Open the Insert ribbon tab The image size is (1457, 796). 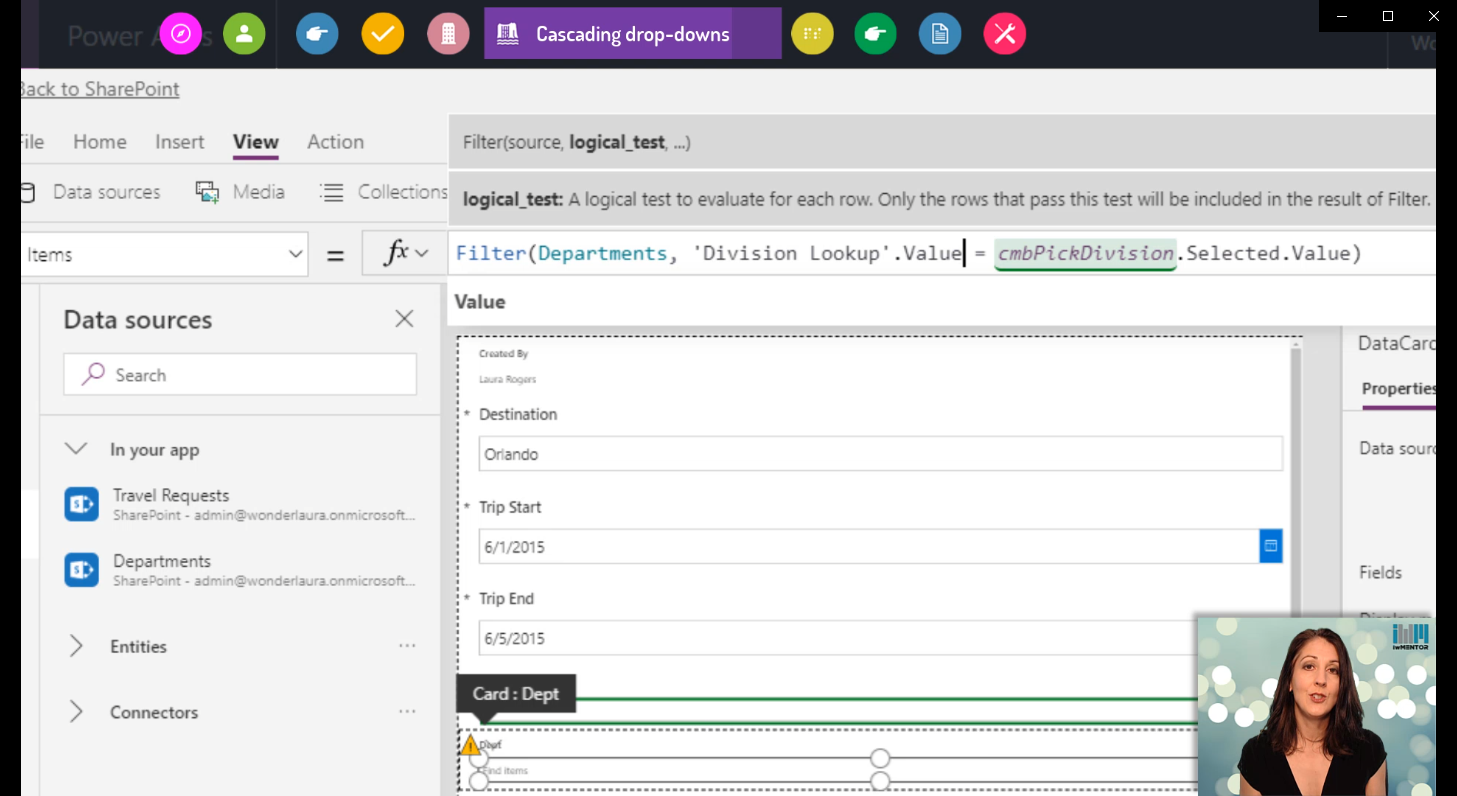point(180,142)
